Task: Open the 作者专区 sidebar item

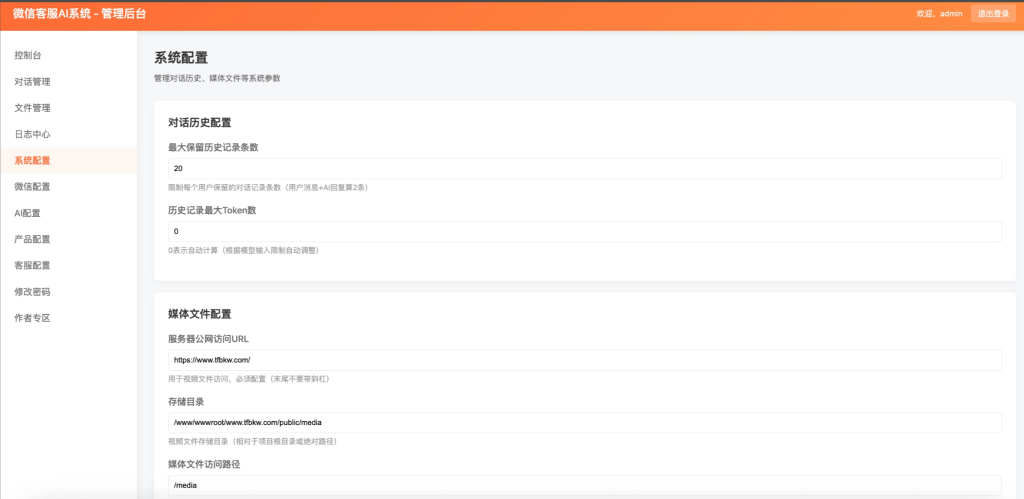Action: point(32,318)
